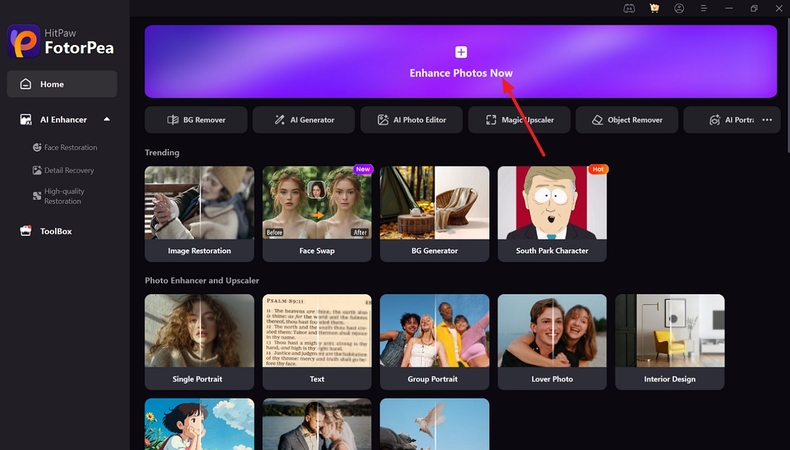Open the BG Remover tool
This screenshot has height=450, width=790.
pyautogui.click(x=196, y=120)
